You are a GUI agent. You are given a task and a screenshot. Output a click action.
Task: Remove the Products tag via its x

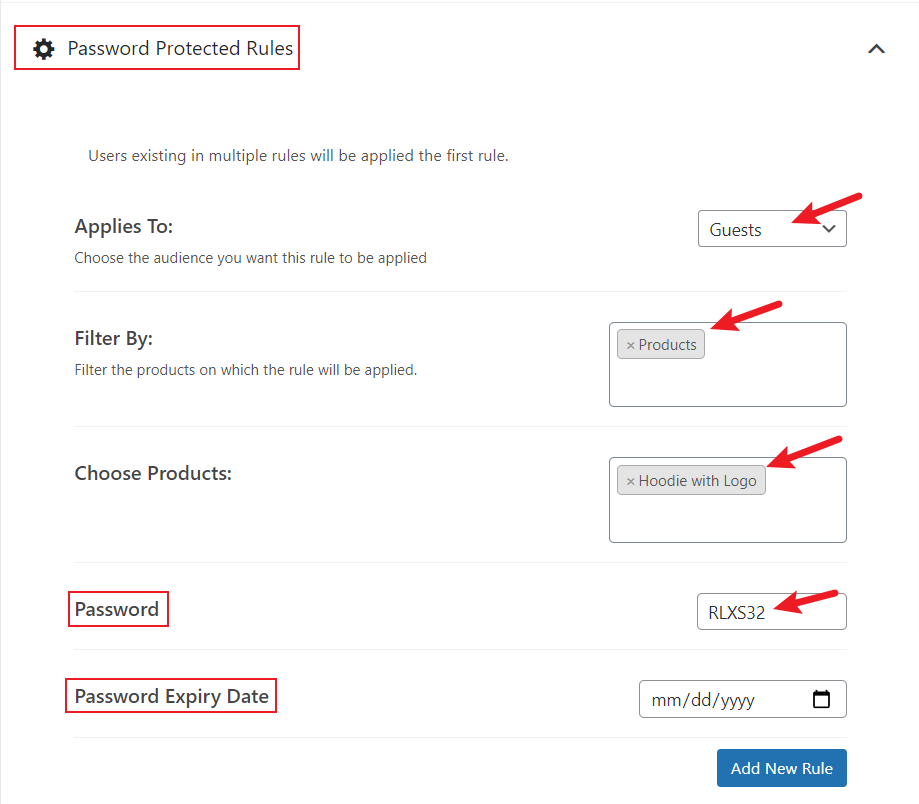pyautogui.click(x=631, y=346)
